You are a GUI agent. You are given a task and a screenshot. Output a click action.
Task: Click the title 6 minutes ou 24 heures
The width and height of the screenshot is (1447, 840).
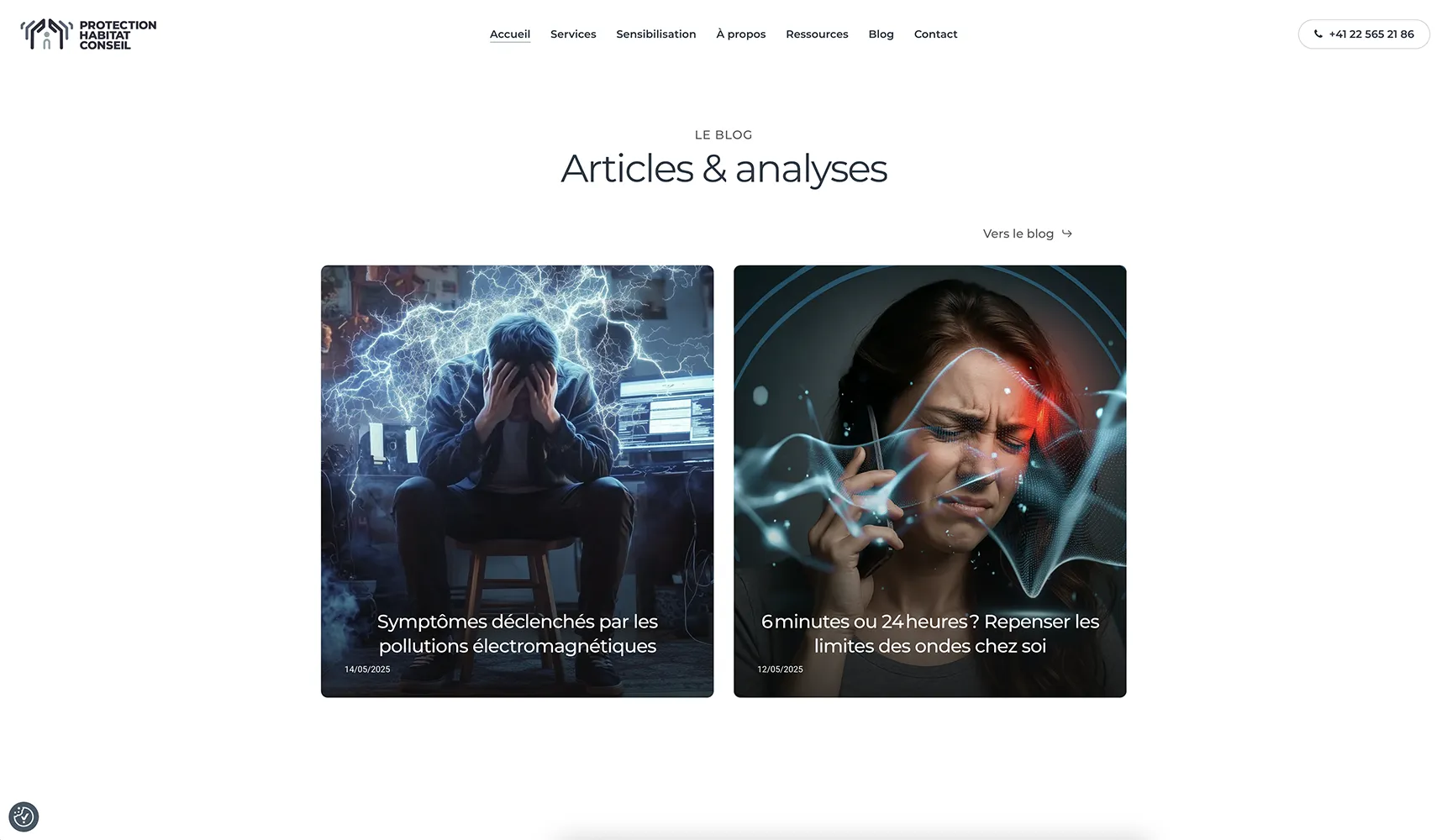(x=929, y=633)
